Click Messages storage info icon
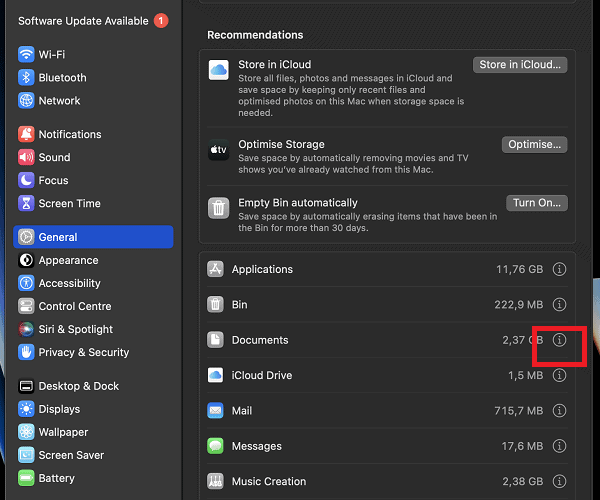The width and height of the screenshot is (600, 500). point(559,446)
